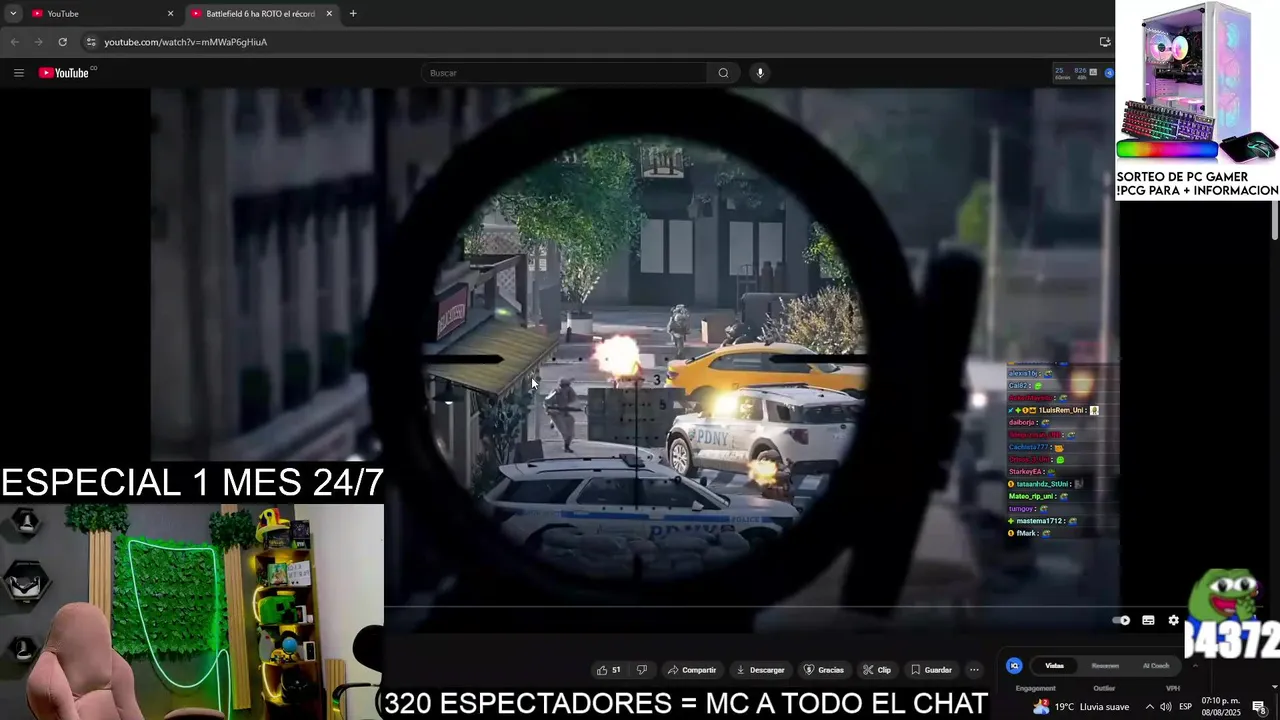This screenshot has height=720, width=1280.
Task: Like the video with thumbs up
Action: pos(609,670)
